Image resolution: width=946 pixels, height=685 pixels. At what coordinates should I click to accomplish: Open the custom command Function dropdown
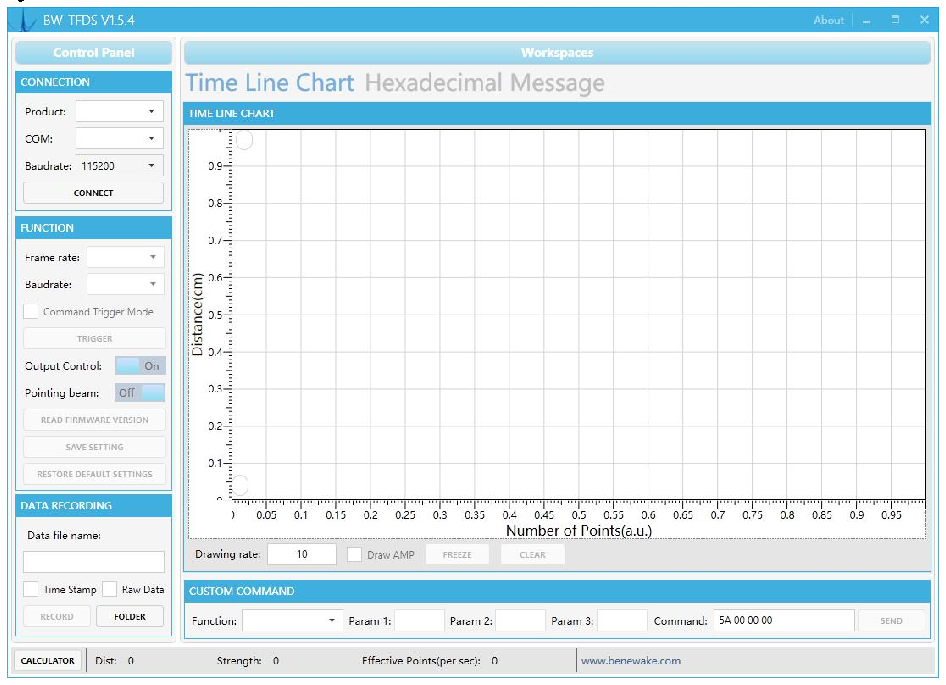click(292, 620)
